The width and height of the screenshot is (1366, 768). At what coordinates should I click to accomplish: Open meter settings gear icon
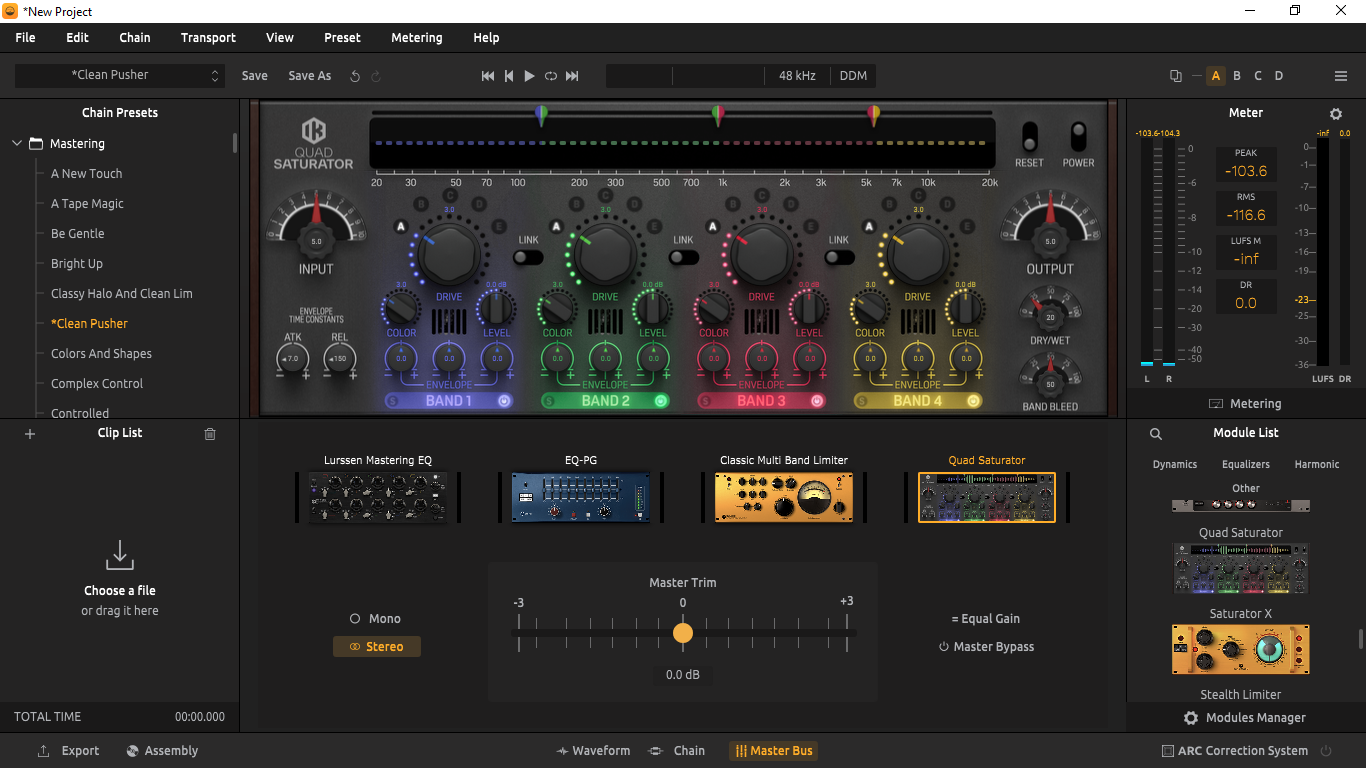coord(1336,114)
